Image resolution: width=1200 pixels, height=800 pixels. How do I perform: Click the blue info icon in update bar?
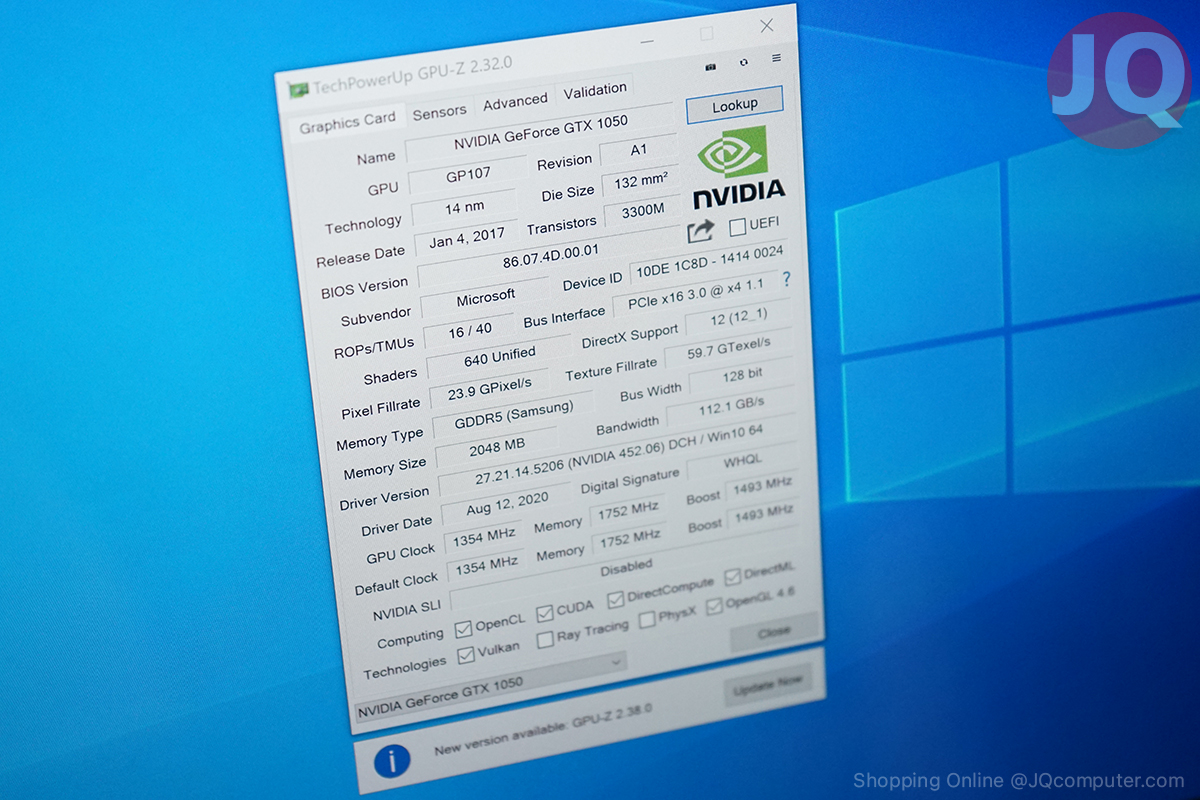coord(392,763)
